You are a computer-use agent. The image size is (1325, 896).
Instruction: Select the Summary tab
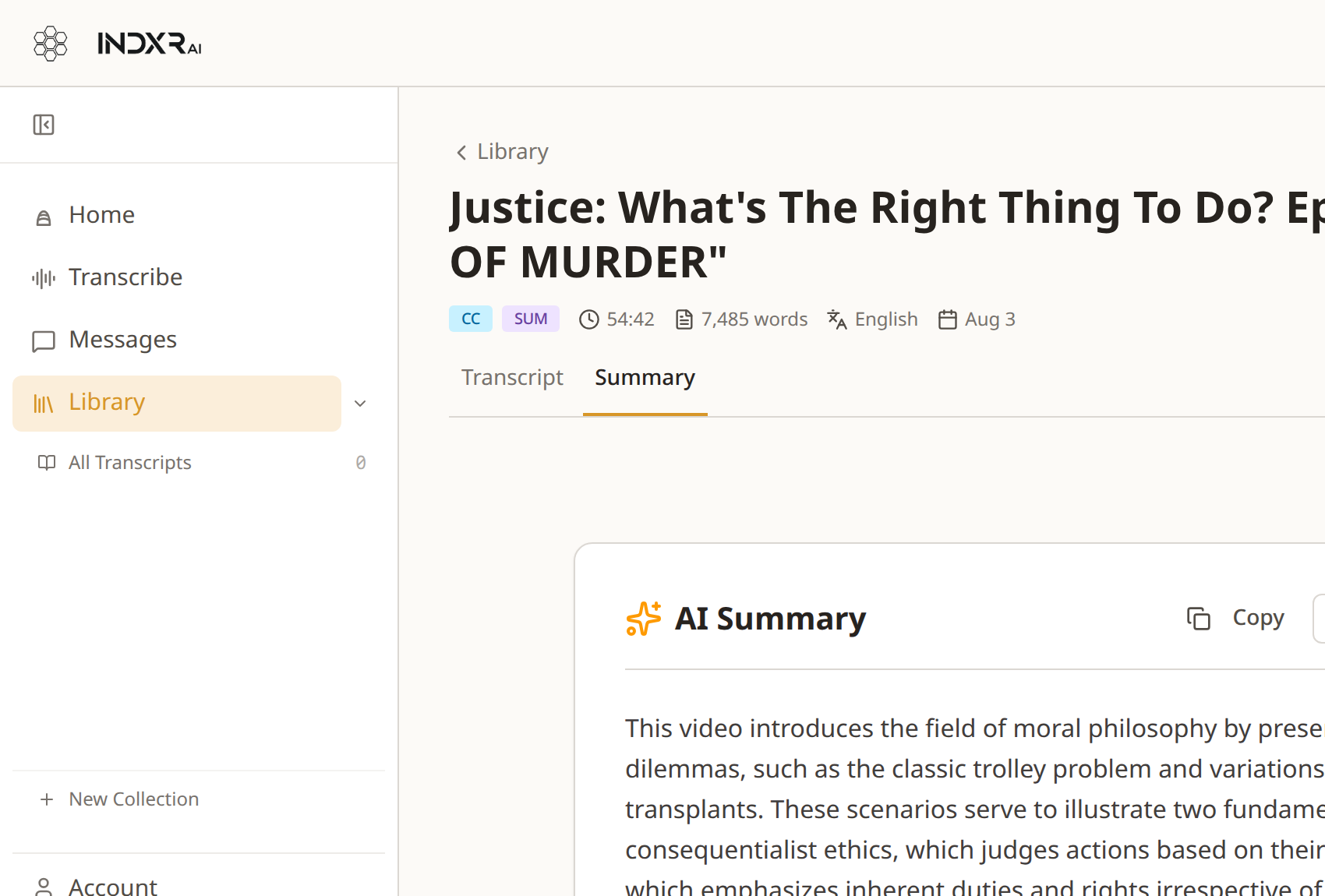[645, 378]
